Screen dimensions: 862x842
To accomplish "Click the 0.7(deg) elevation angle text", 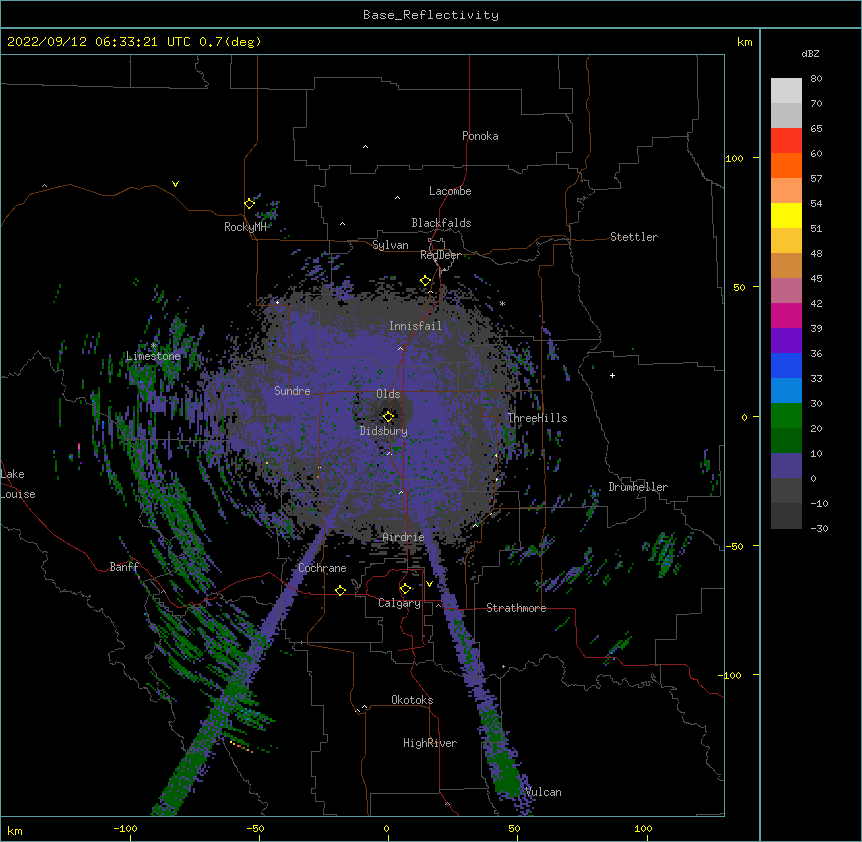I will click(230, 42).
